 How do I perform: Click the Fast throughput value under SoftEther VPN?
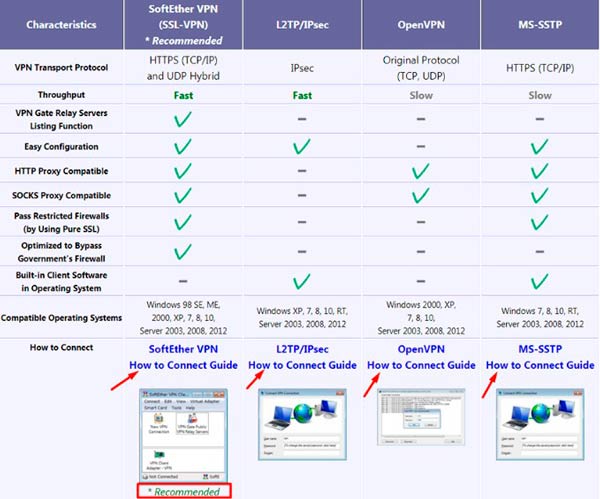point(183,95)
